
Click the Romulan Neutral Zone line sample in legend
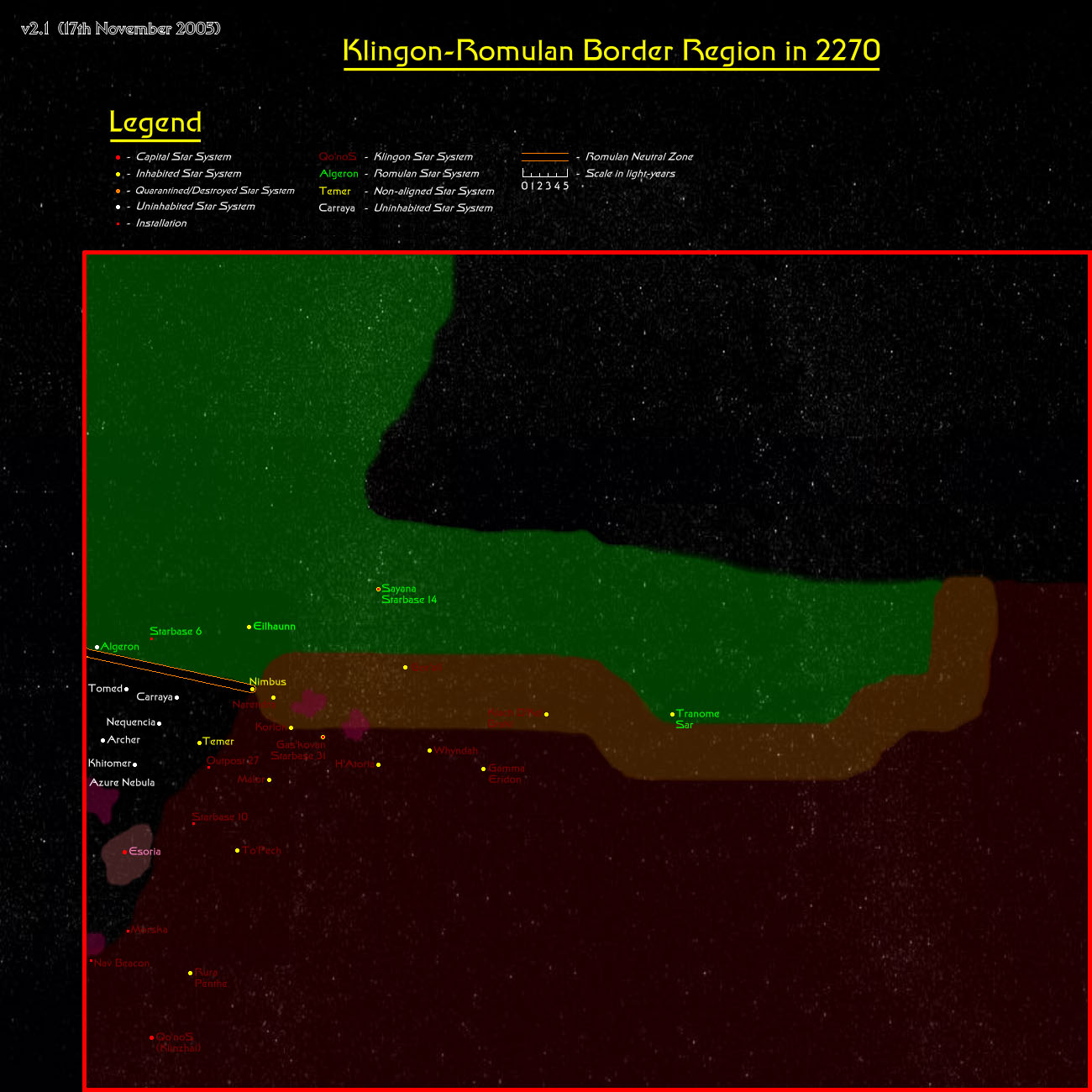click(545, 157)
